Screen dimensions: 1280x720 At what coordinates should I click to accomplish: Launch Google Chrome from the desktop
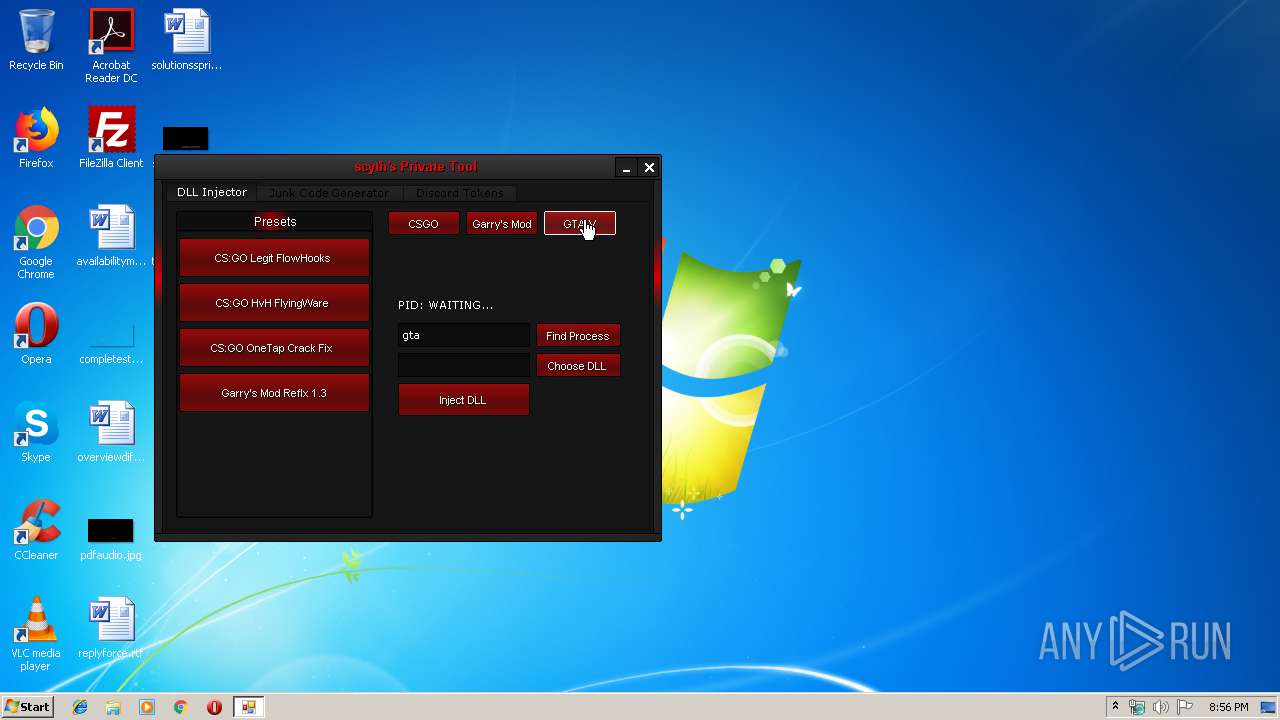click(36, 243)
